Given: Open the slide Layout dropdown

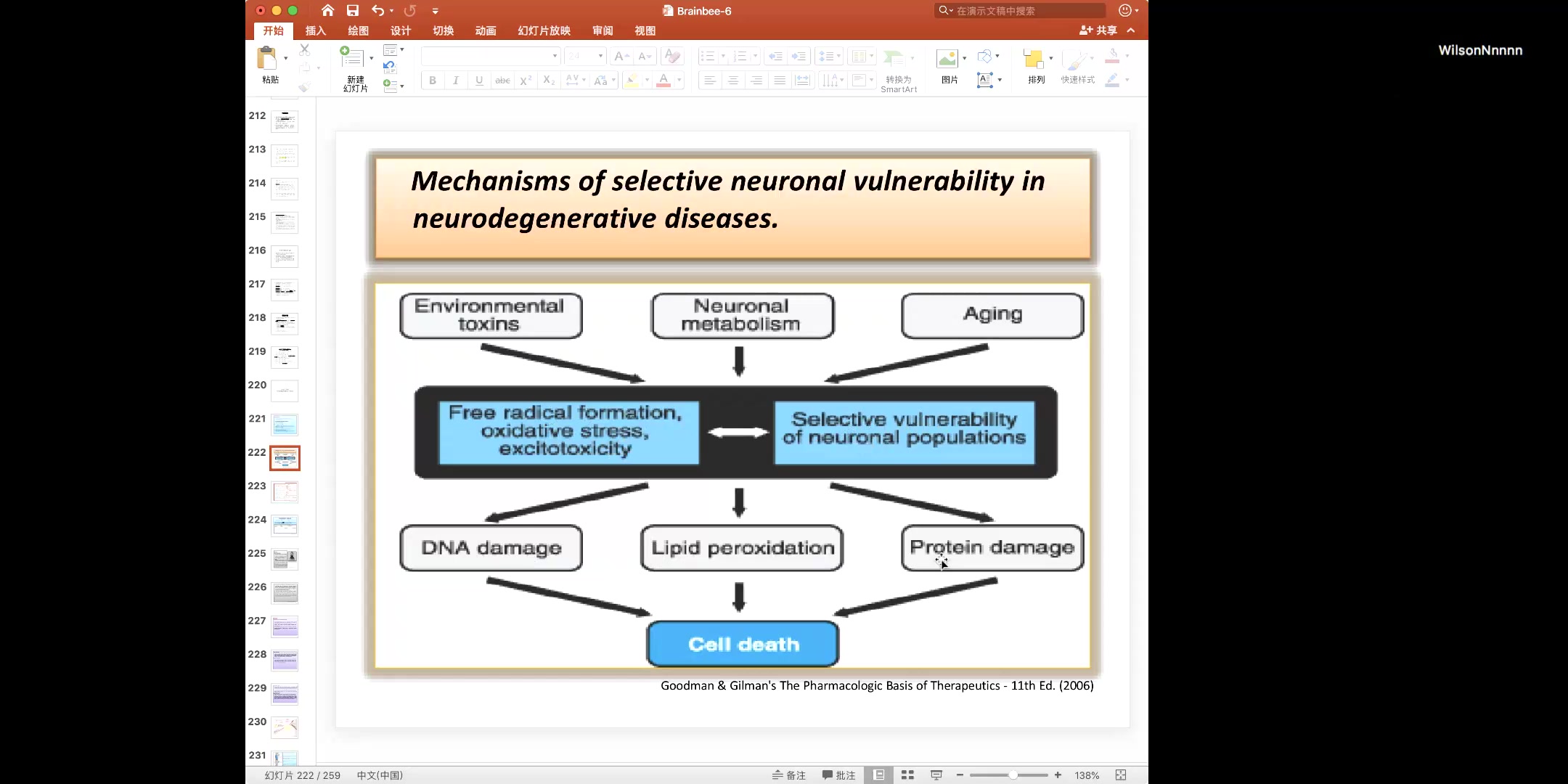Looking at the screenshot, I should point(393,50).
